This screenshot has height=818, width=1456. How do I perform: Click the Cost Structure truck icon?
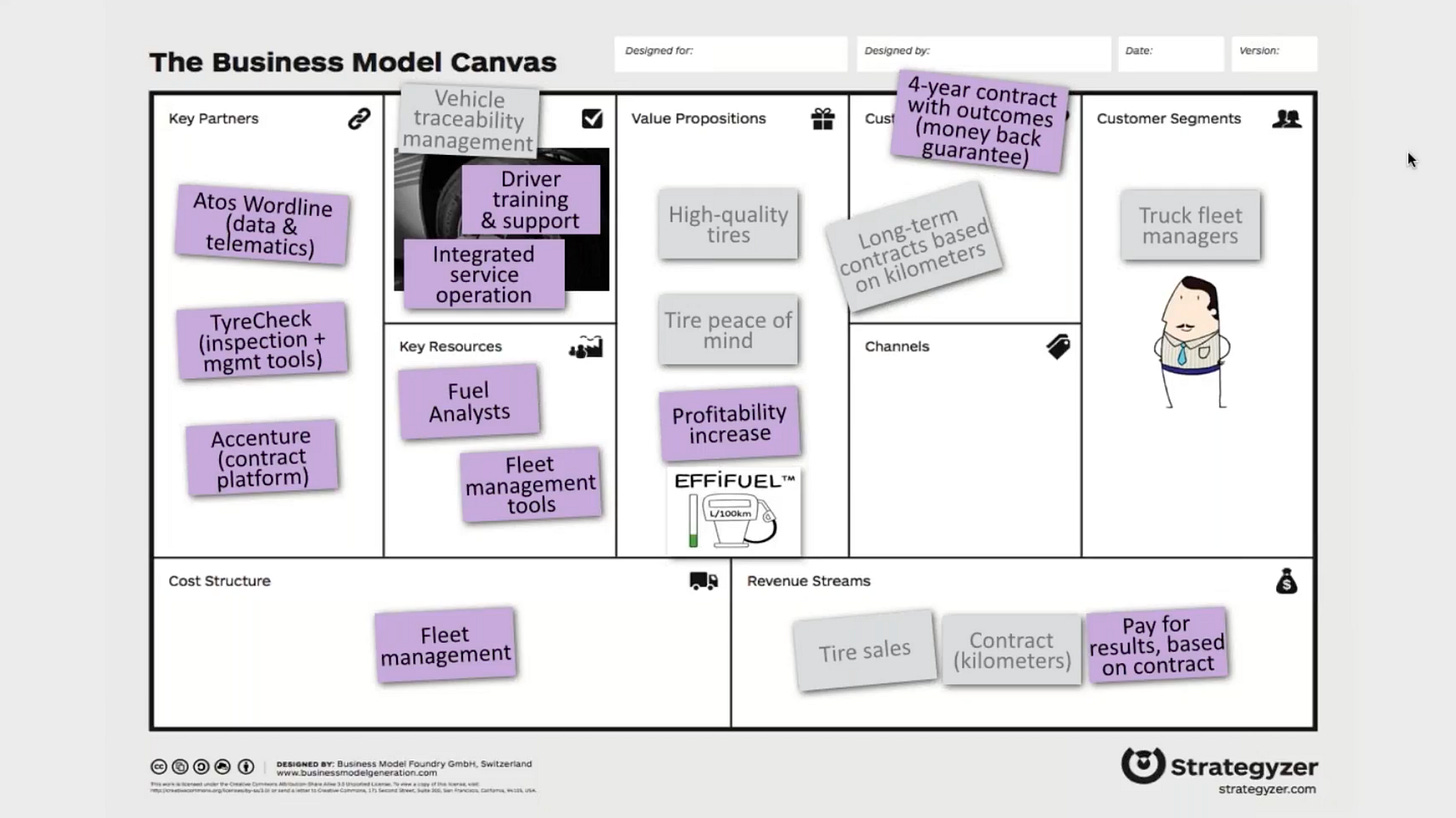[x=704, y=581]
